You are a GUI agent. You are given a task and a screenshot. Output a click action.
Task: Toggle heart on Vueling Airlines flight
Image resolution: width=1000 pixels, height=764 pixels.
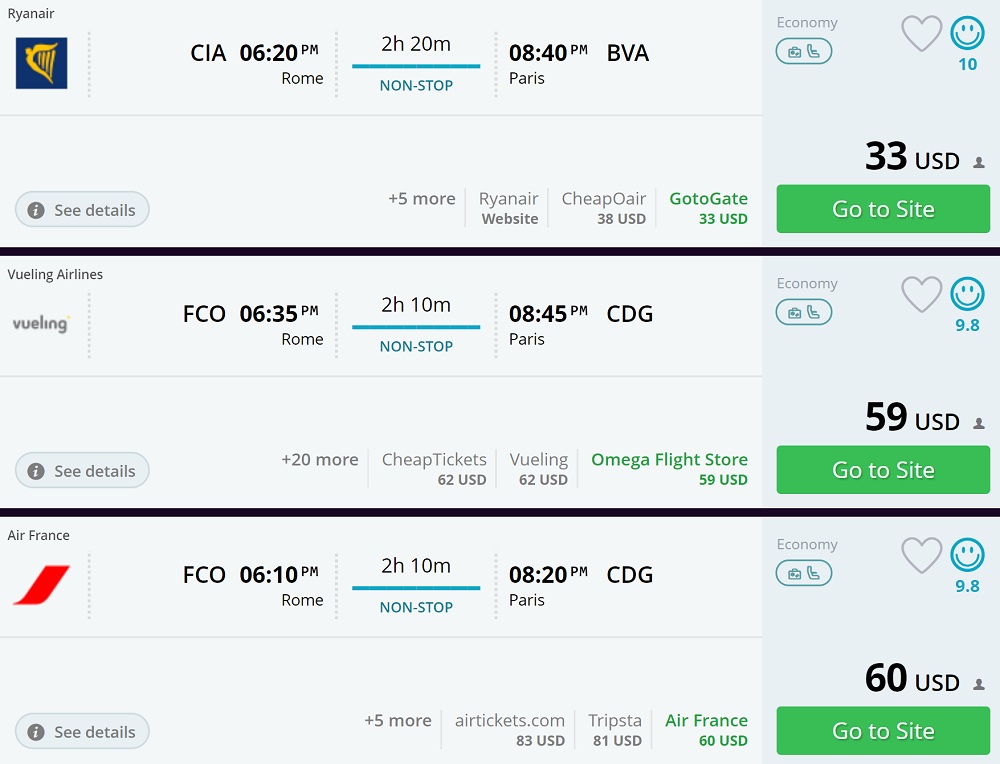coord(921,294)
